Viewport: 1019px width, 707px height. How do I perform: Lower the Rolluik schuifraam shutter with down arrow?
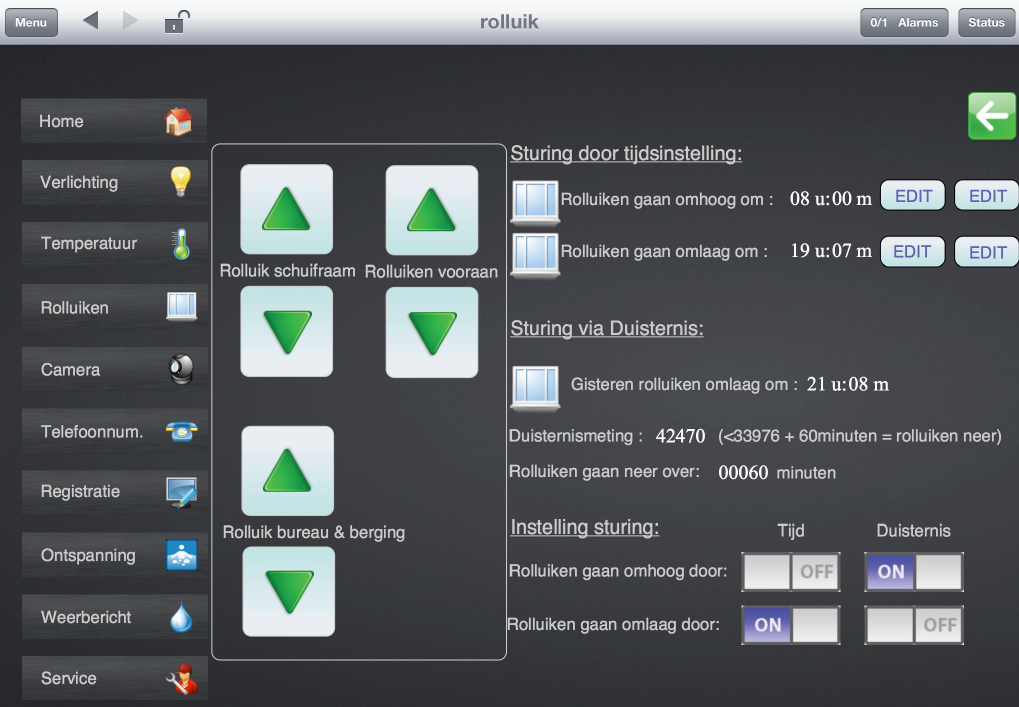[287, 331]
